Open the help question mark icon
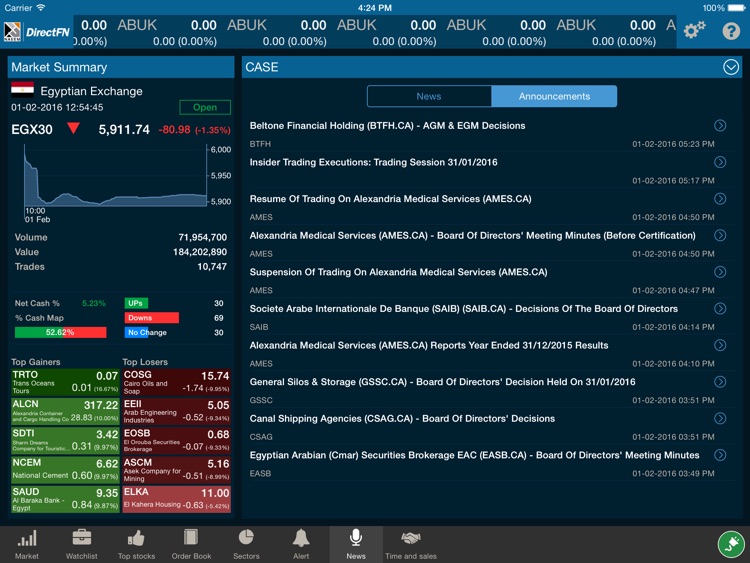This screenshot has height=563, width=750. [731, 31]
